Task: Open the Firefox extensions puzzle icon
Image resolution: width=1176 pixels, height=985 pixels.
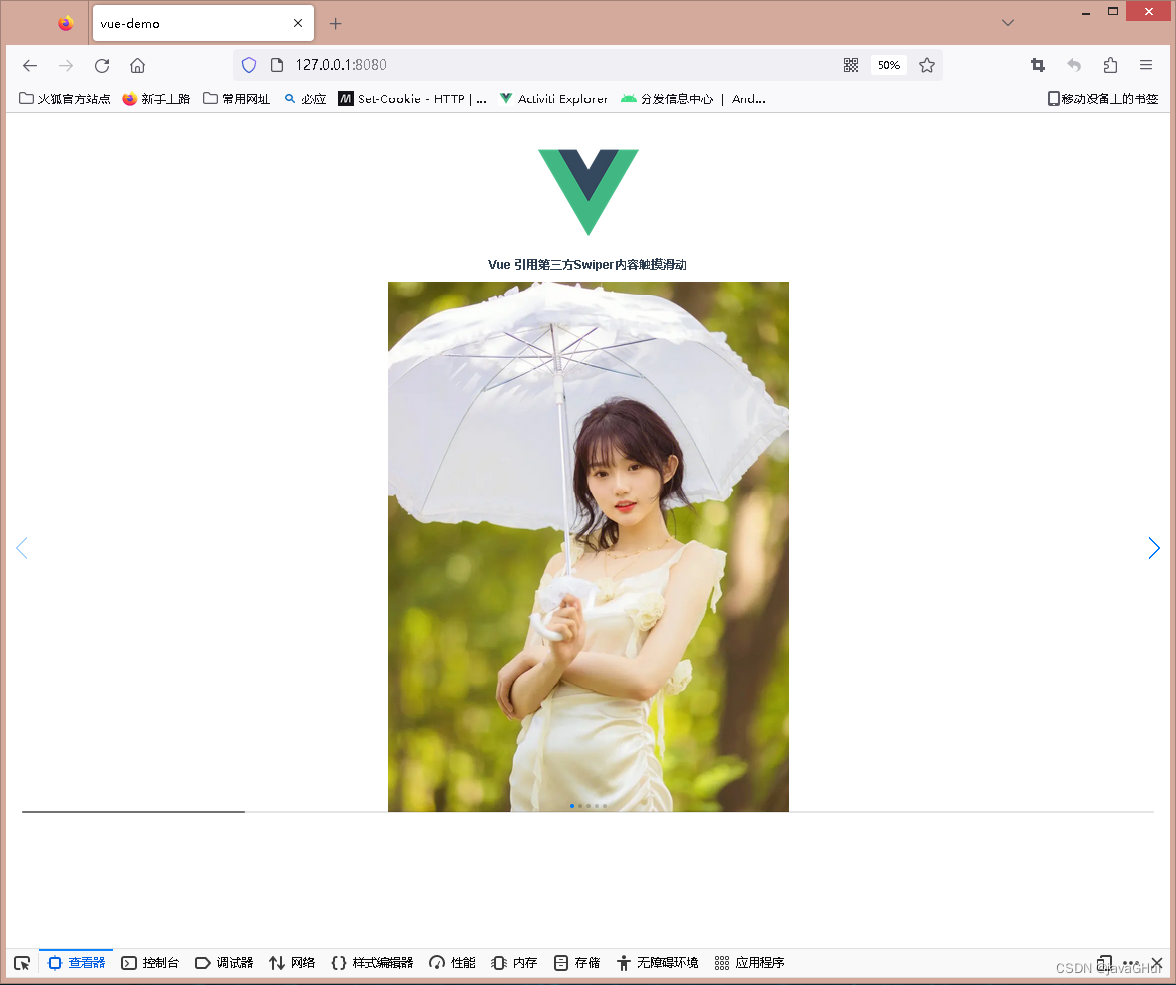Action: 1110,65
